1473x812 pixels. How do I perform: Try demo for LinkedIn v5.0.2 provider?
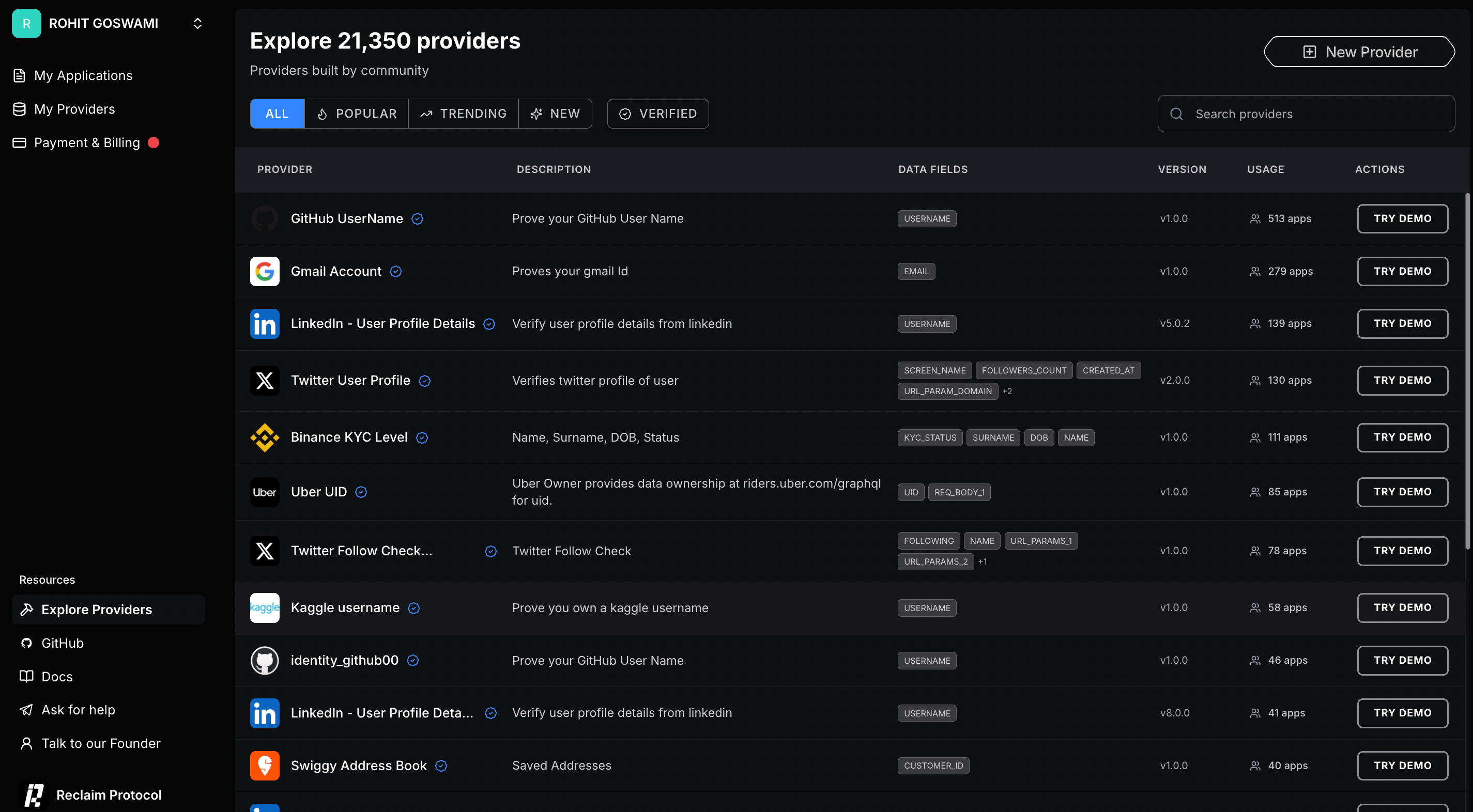[1402, 323]
